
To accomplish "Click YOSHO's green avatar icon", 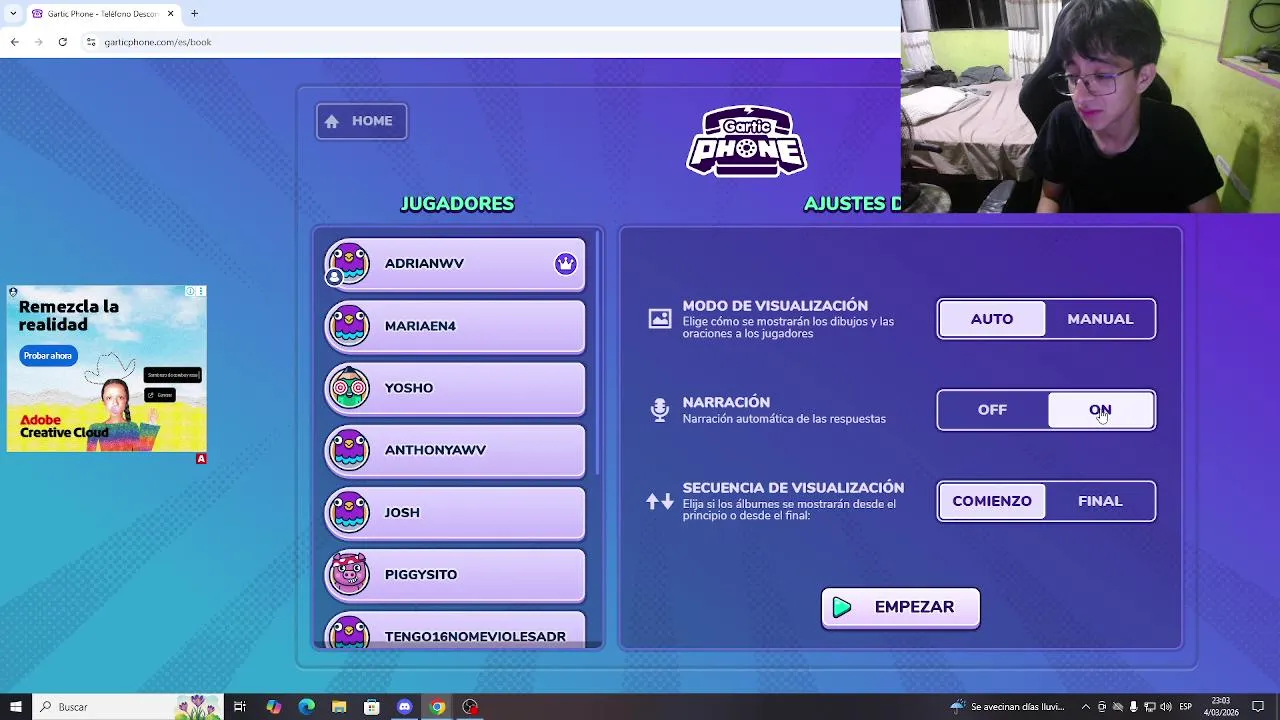I will [349, 388].
